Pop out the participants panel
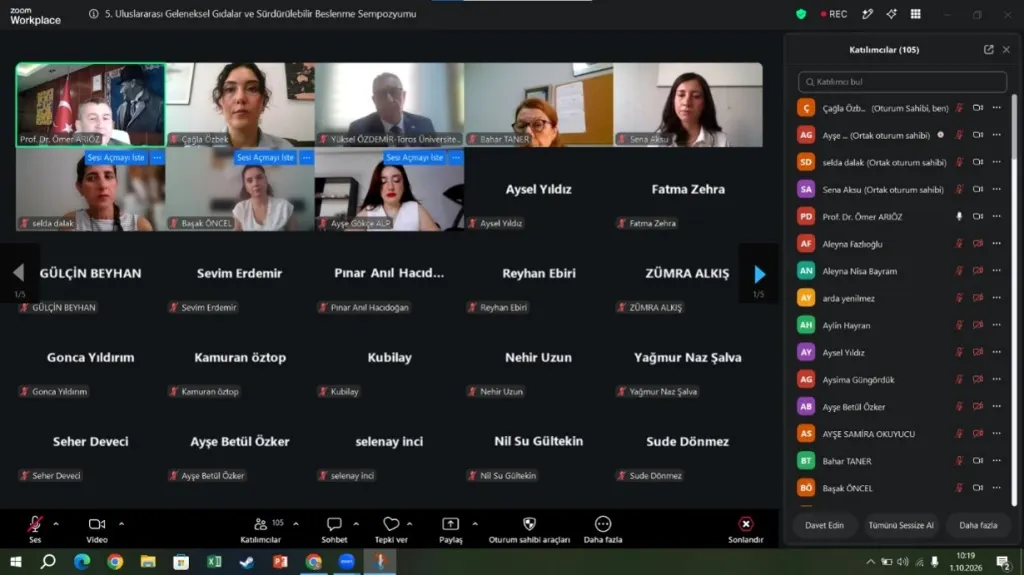 pyautogui.click(x=989, y=50)
